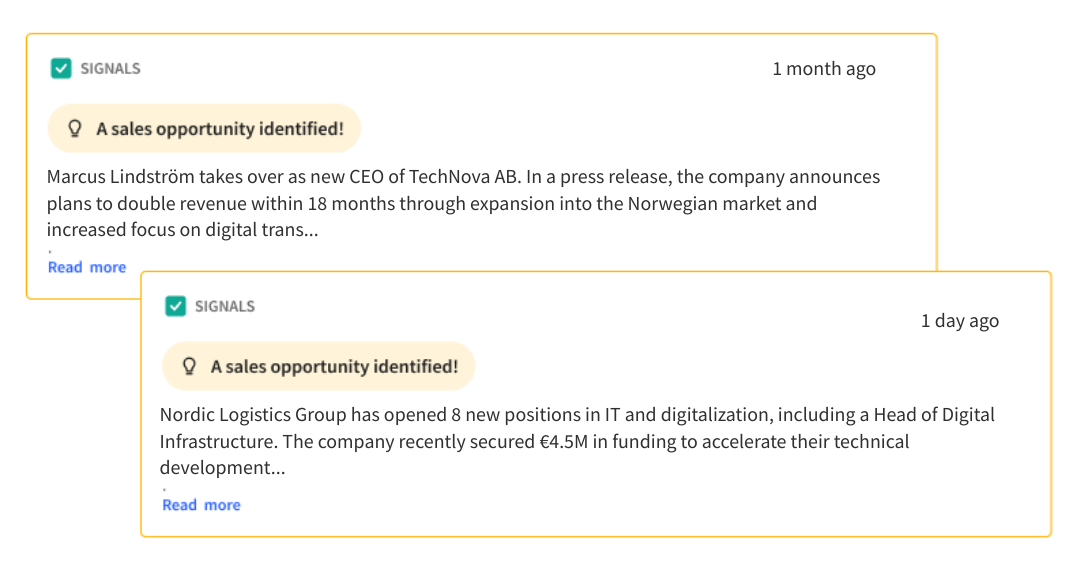Toggle the green checkbox on the Nordic Logistics signal card

point(176,306)
